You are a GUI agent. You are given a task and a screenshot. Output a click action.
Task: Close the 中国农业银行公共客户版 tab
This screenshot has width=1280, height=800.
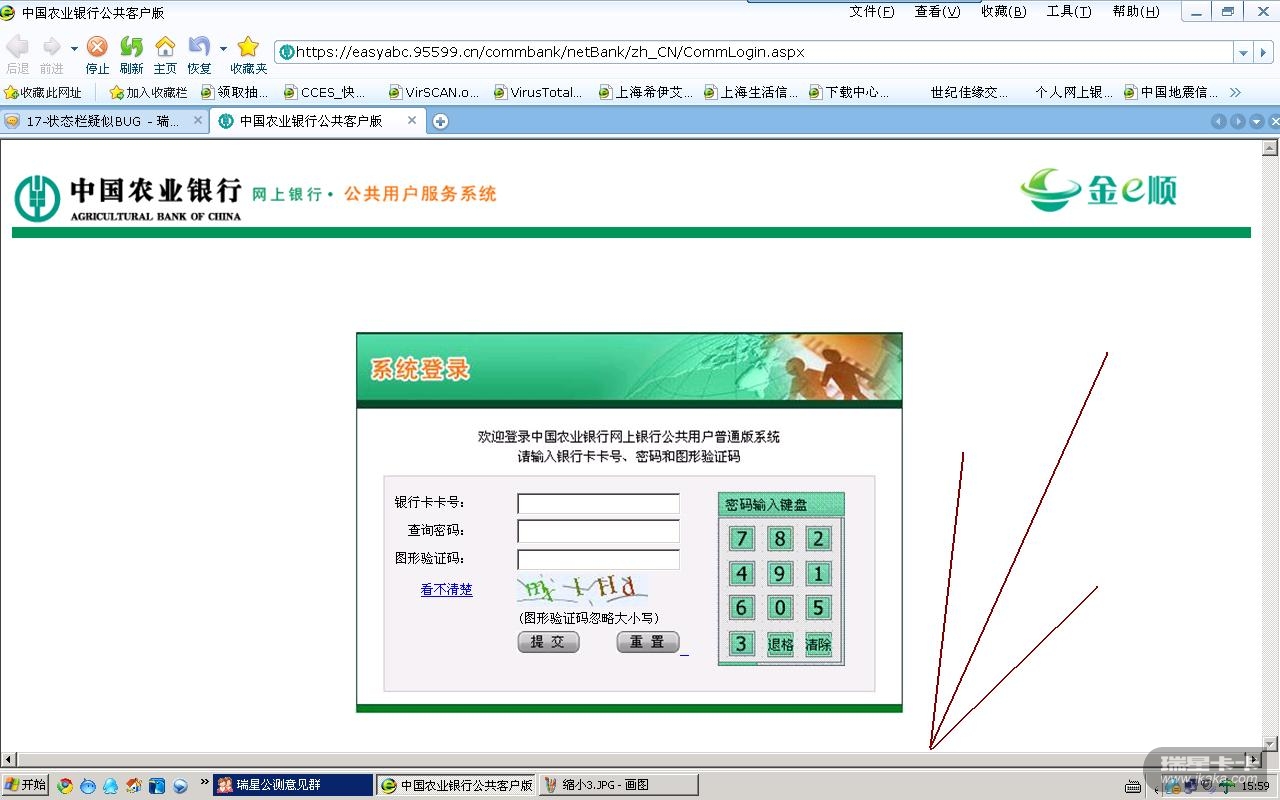(412, 120)
